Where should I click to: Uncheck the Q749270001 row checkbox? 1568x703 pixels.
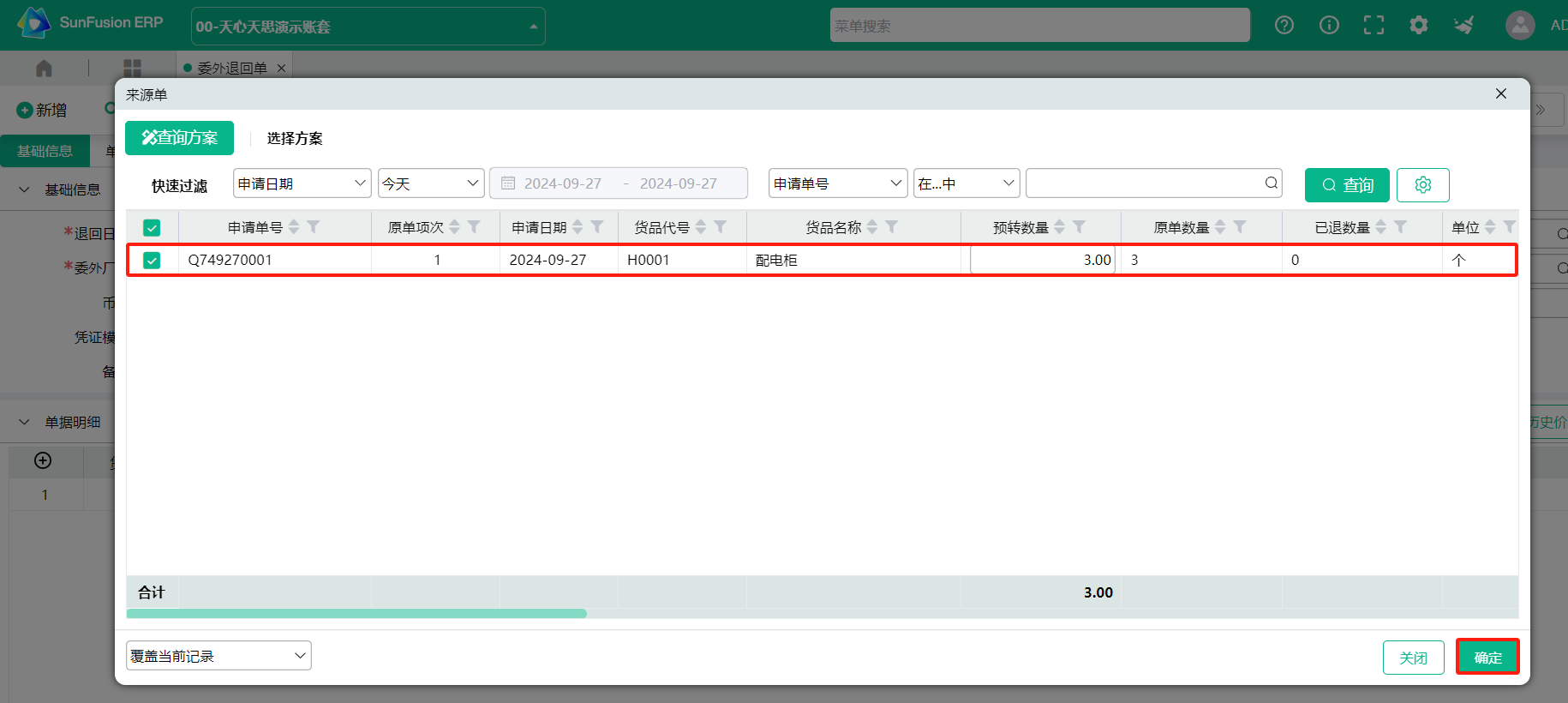point(152,260)
